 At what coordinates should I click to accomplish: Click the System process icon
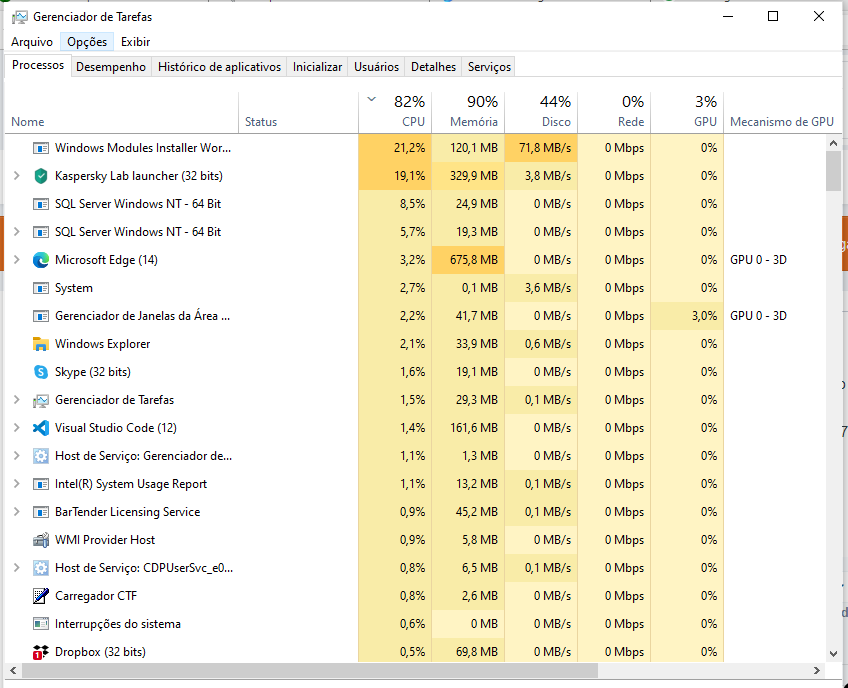[x=41, y=288]
